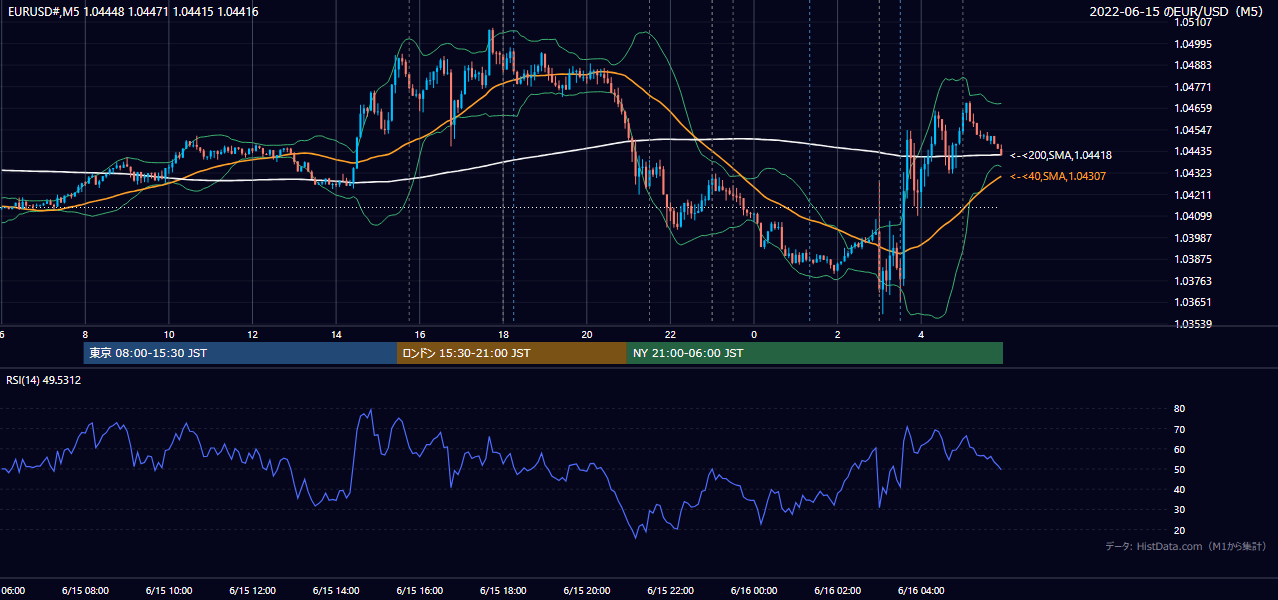Click price axis value 1.04995

pos(1194,44)
